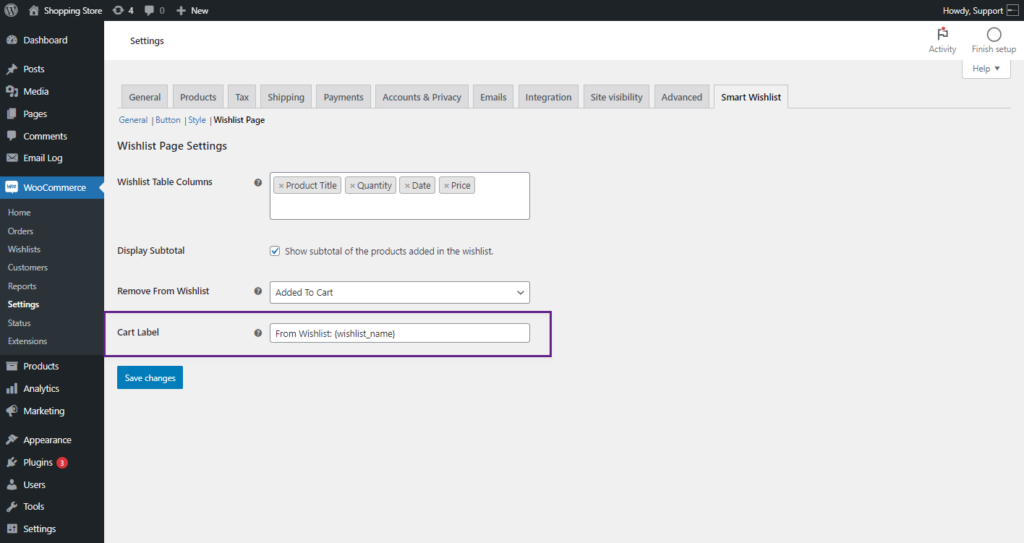Click bottom Settings sliders icon in sidebar
The height and width of the screenshot is (543, 1024).
pos(12,529)
